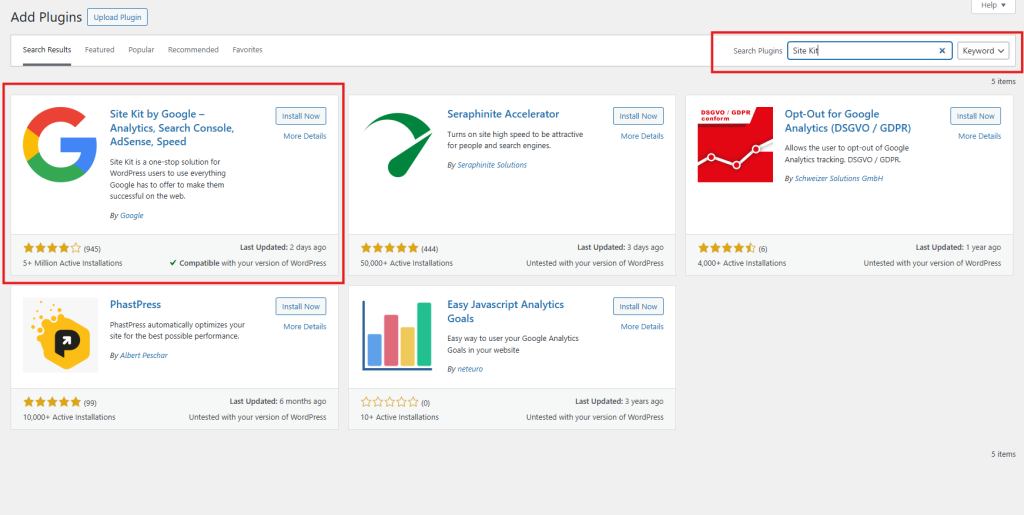Click the PhastPress hexagon plugin icon
1024x515 pixels.
point(60,335)
